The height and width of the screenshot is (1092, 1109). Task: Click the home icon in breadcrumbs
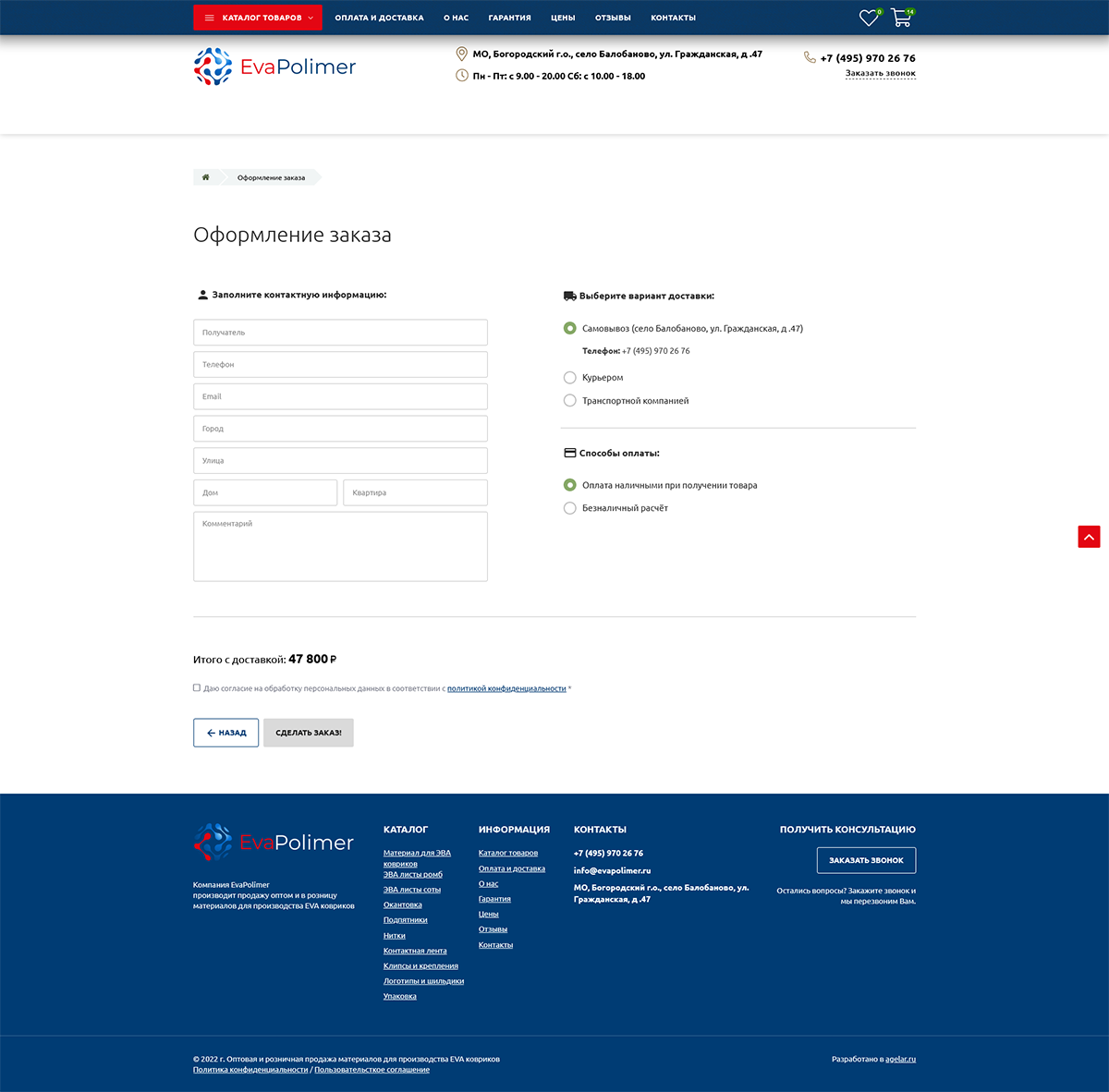pos(205,177)
